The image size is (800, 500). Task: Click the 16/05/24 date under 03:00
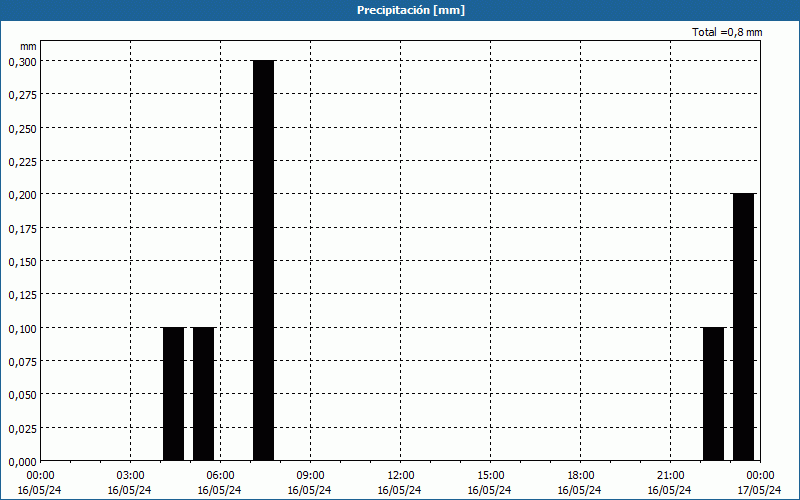[130, 490]
